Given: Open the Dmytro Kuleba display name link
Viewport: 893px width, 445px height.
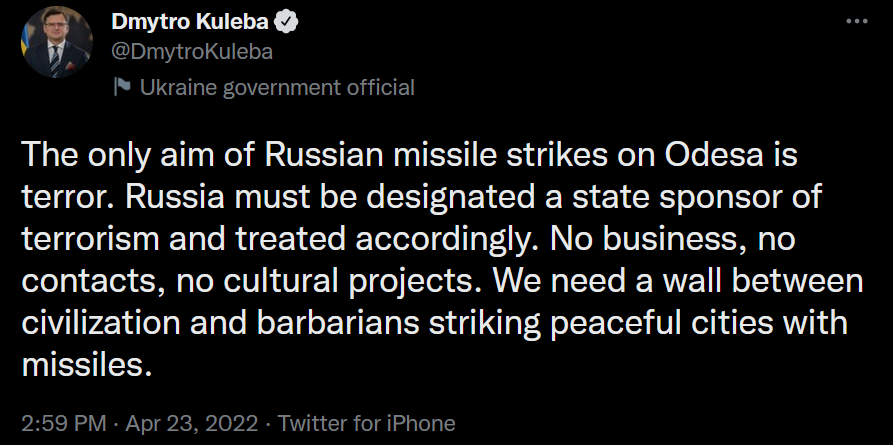Looking at the screenshot, I should click(190, 22).
